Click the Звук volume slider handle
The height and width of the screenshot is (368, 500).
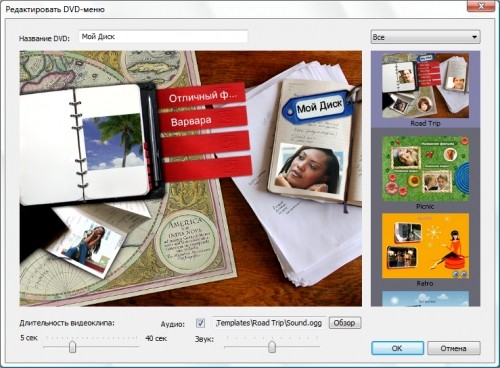pyautogui.click(x=272, y=347)
